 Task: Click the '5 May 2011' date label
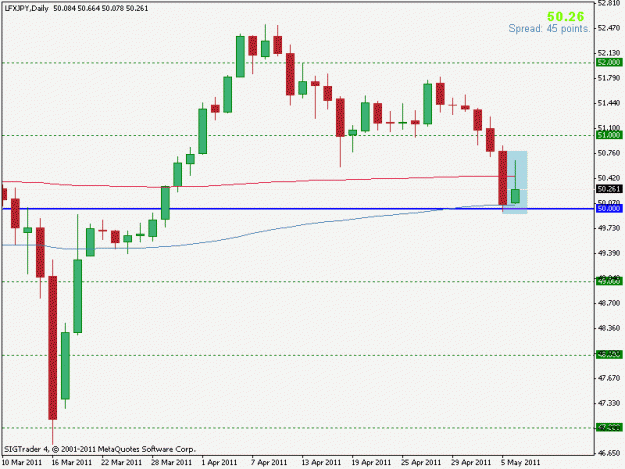tap(521, 462)
